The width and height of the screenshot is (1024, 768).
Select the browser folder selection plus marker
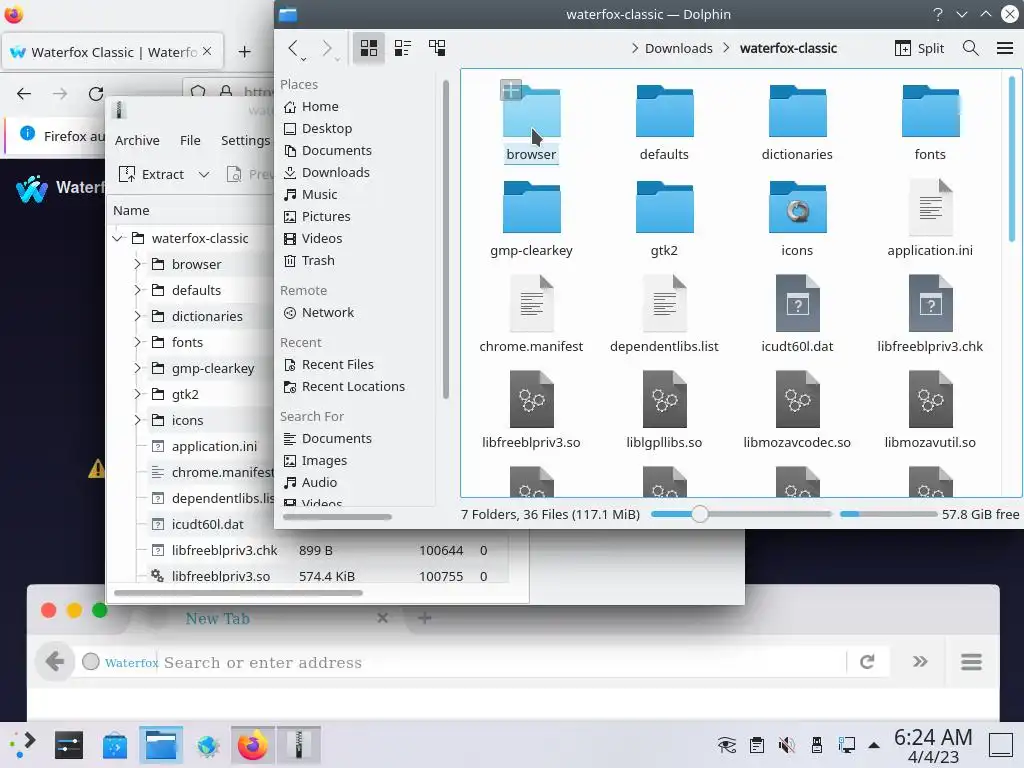tap(511, 90)
